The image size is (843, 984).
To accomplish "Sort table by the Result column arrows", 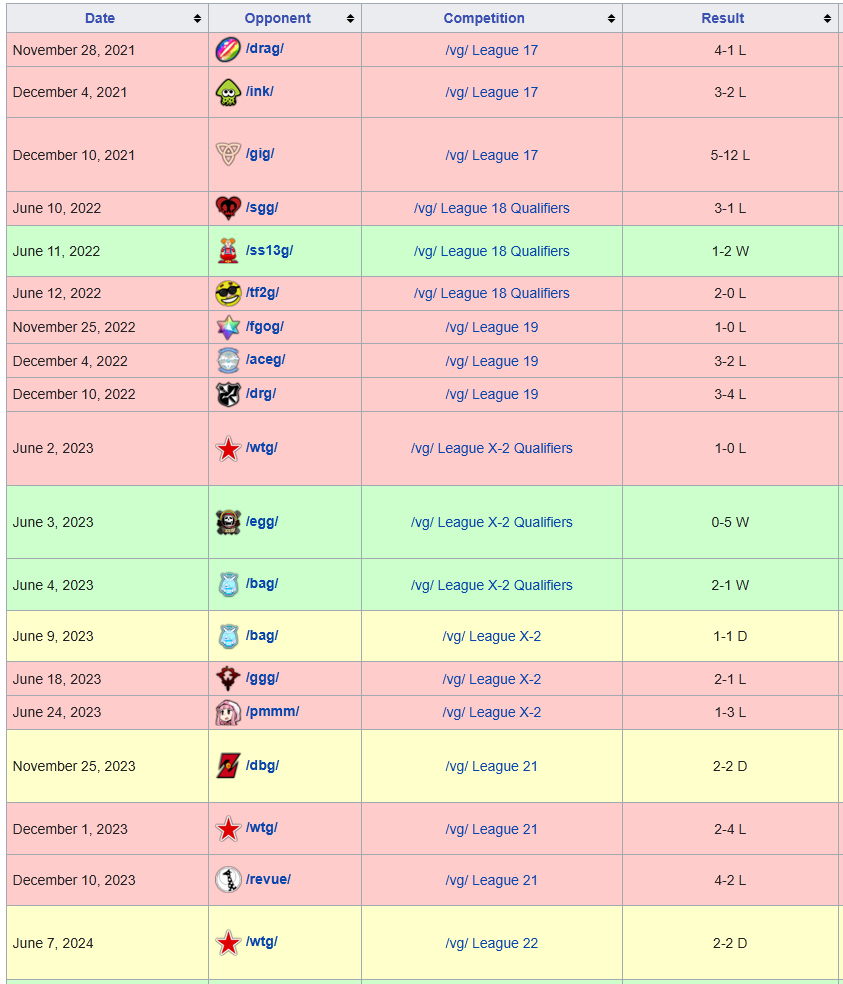I will click(827, 18).
